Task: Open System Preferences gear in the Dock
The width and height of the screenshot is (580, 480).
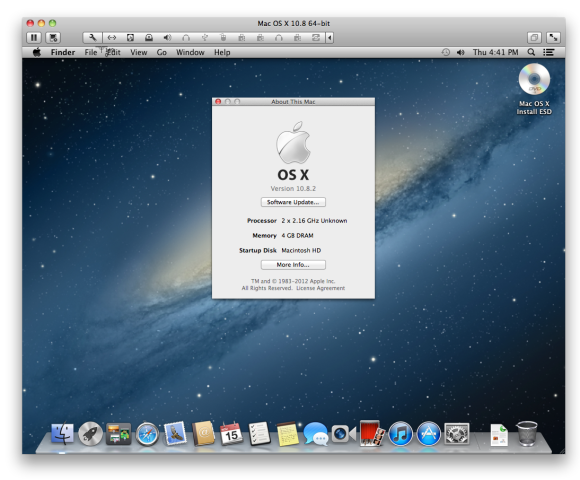Action: coord(456,433)
